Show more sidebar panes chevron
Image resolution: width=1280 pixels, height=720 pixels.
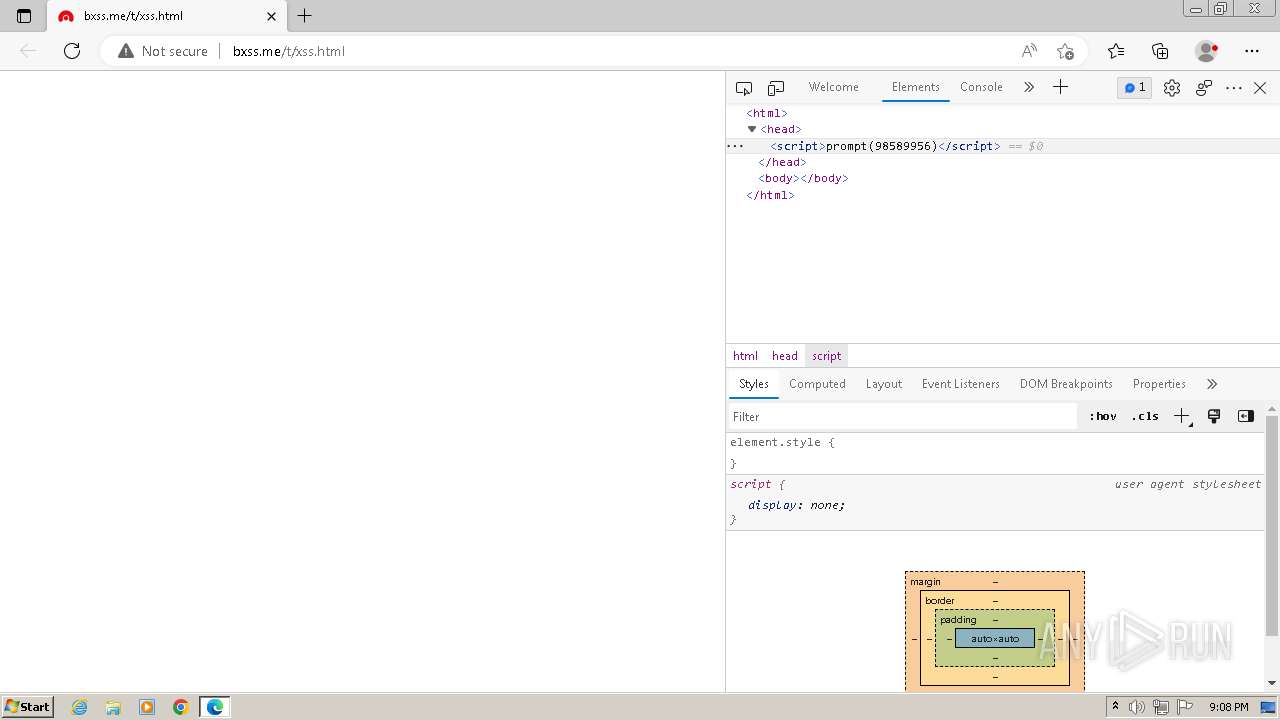(x=1212, y=384)
